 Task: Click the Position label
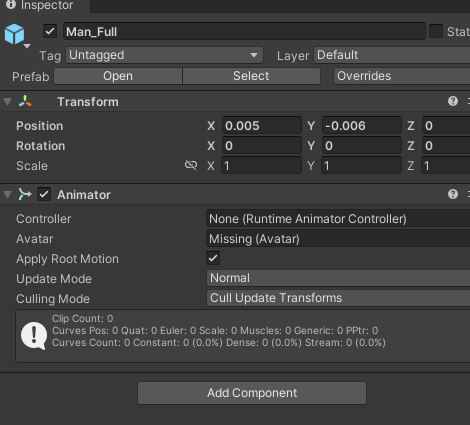(40, 126)
